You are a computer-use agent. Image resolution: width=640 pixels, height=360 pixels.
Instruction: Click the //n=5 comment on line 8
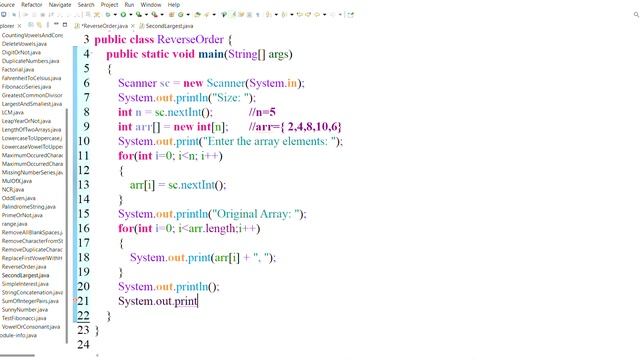click(x=262, y=112)
